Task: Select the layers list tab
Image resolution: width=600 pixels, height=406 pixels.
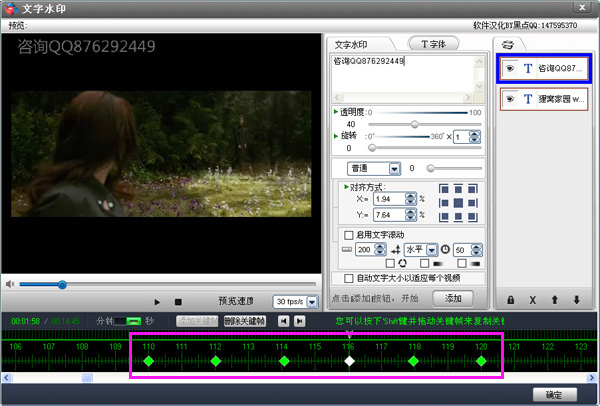Action: point(507,44)
